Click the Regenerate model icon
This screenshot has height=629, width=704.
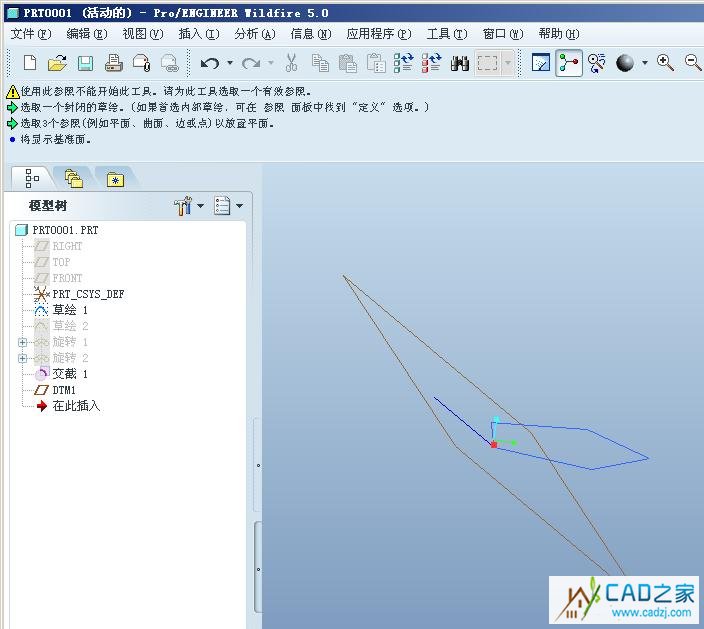[403, 63]
